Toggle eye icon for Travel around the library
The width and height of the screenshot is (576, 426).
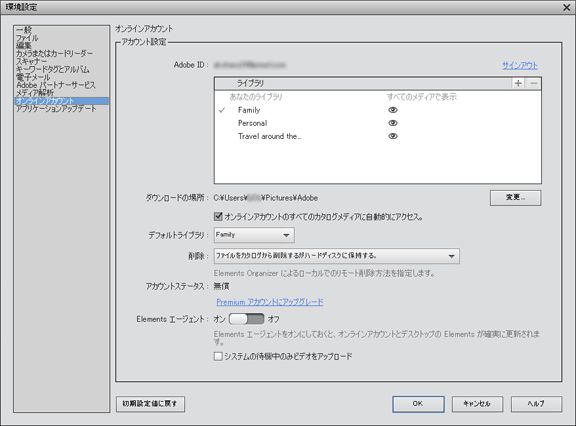pos(393,136)
